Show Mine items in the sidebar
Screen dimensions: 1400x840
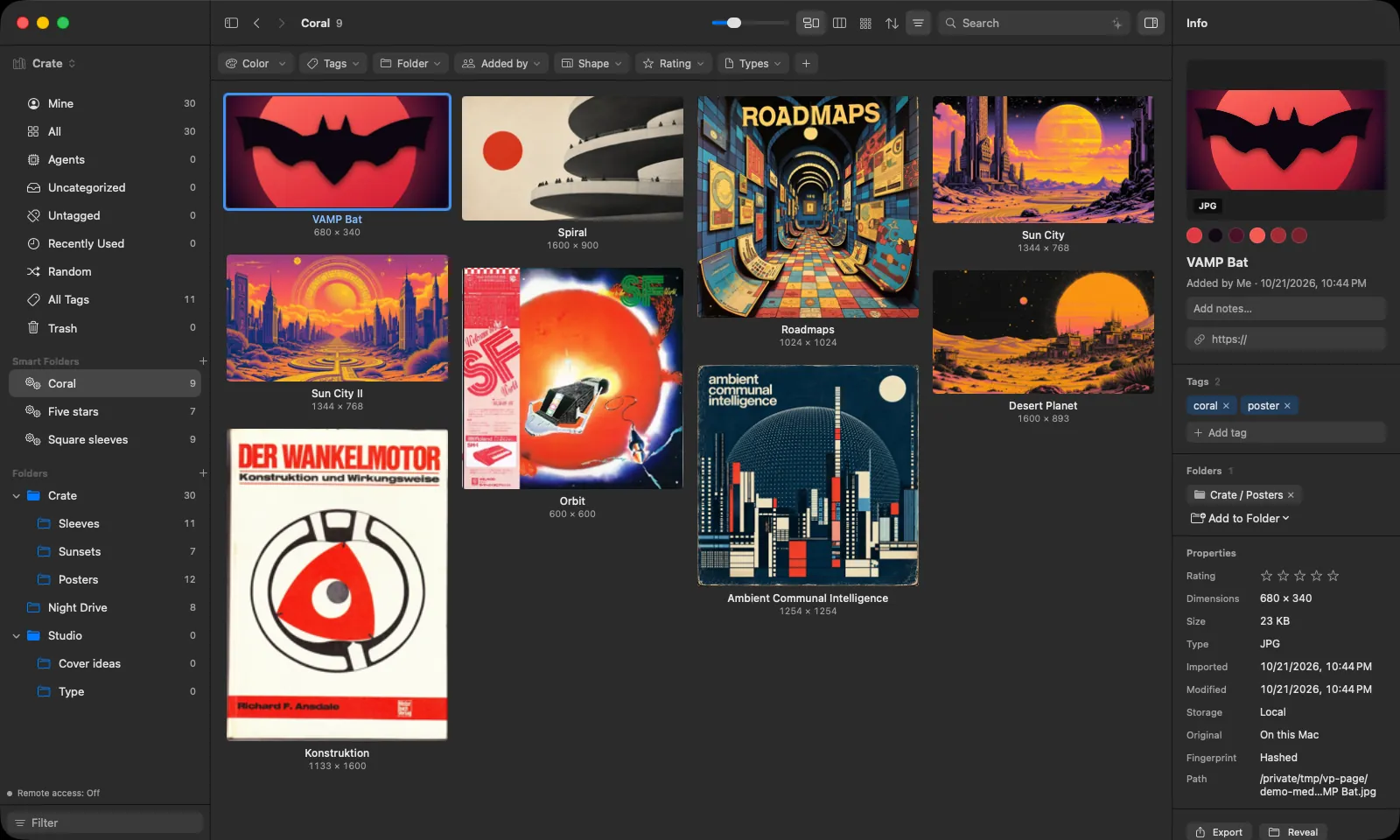click(x=105, y=103)
